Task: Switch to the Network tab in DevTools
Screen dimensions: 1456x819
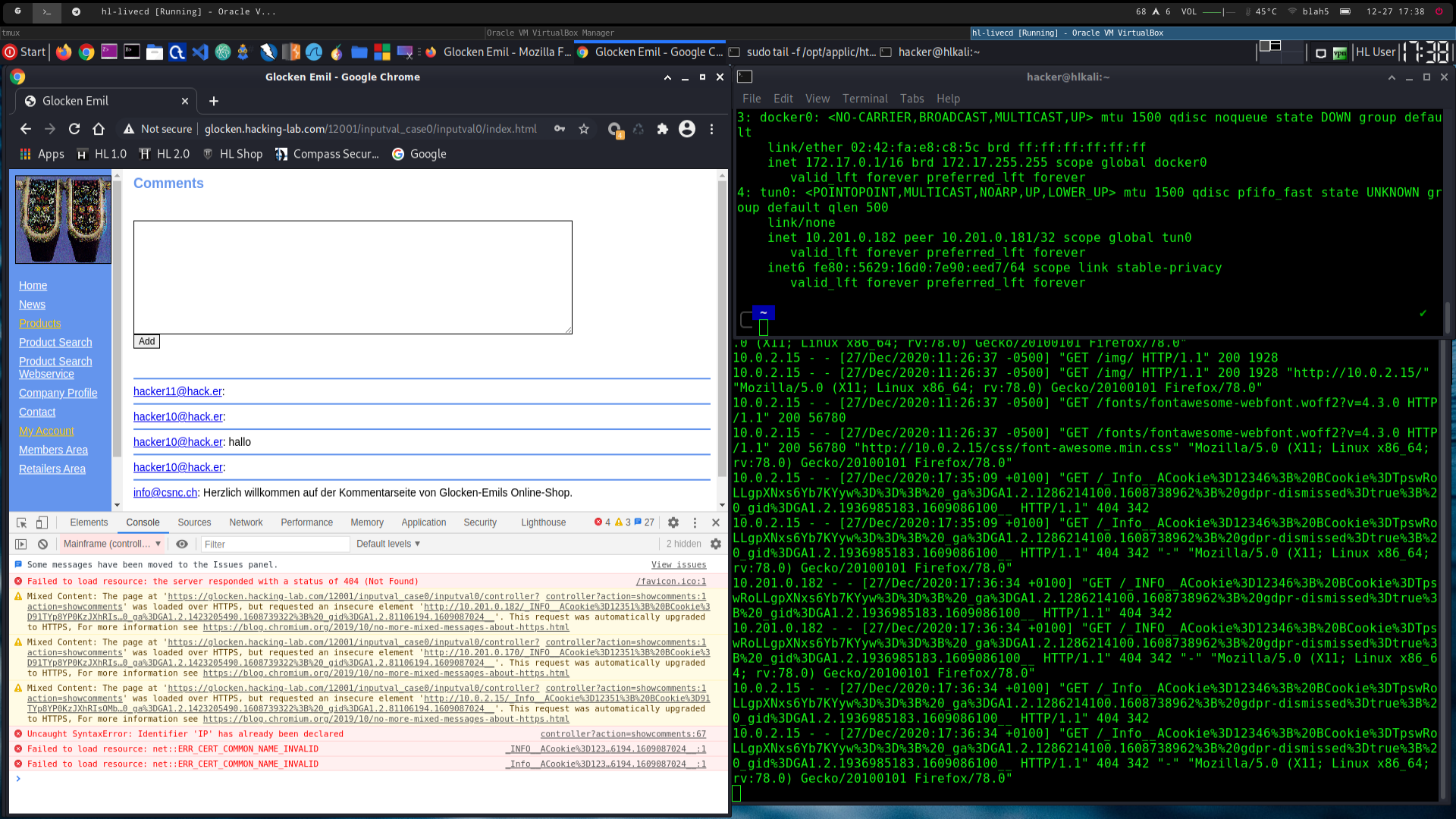Action: [x=246, y=522]
